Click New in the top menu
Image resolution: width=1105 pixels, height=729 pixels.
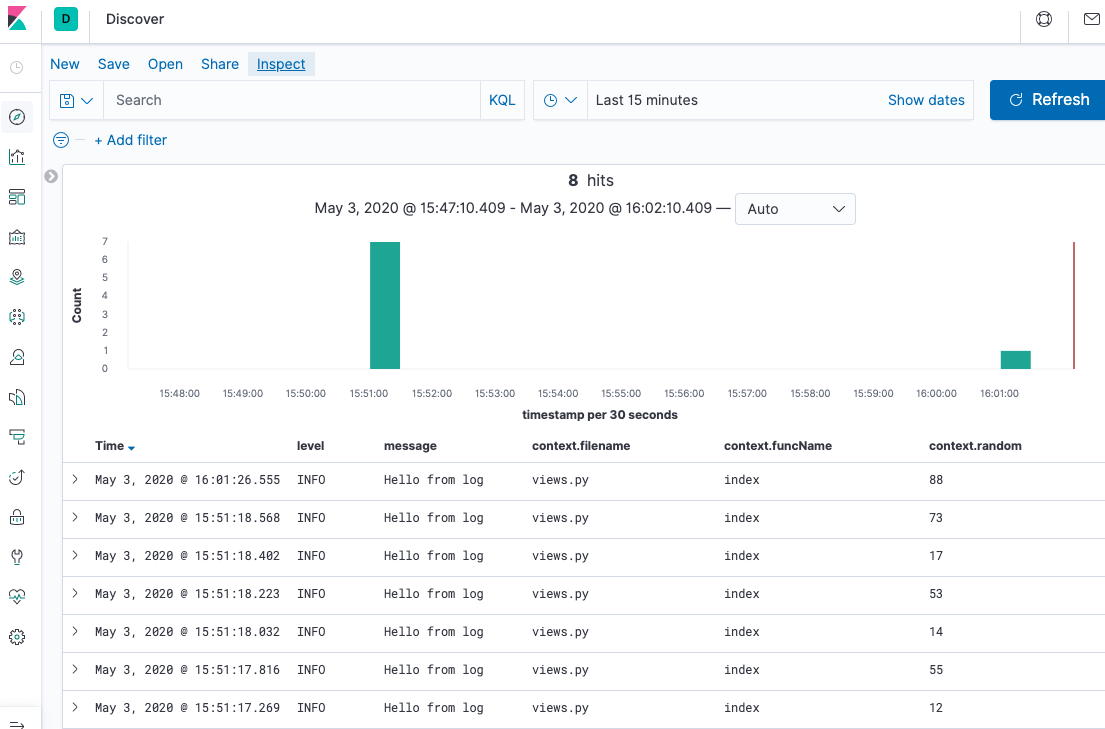[65, 64]
